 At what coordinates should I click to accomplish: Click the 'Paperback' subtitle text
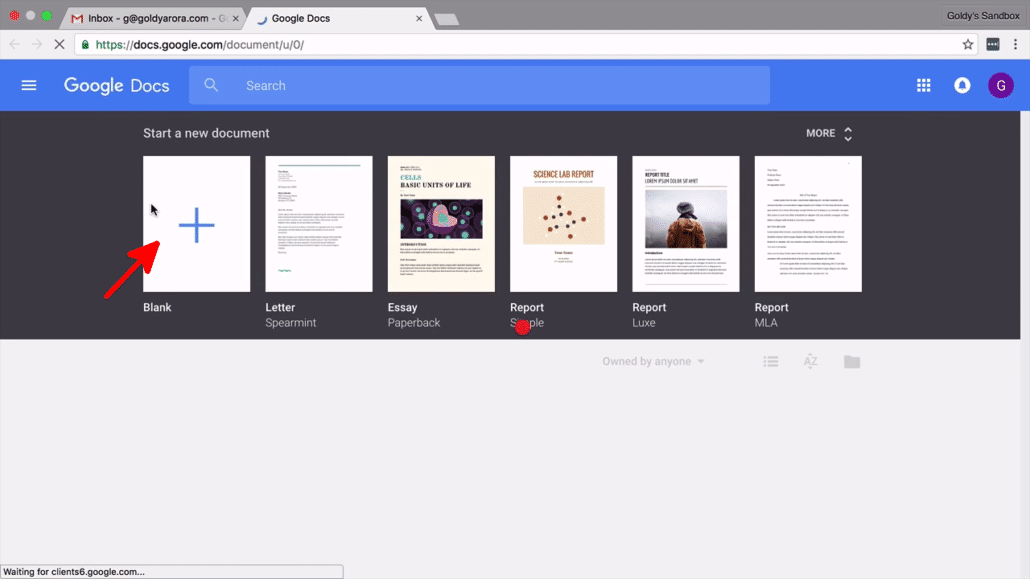414,323
